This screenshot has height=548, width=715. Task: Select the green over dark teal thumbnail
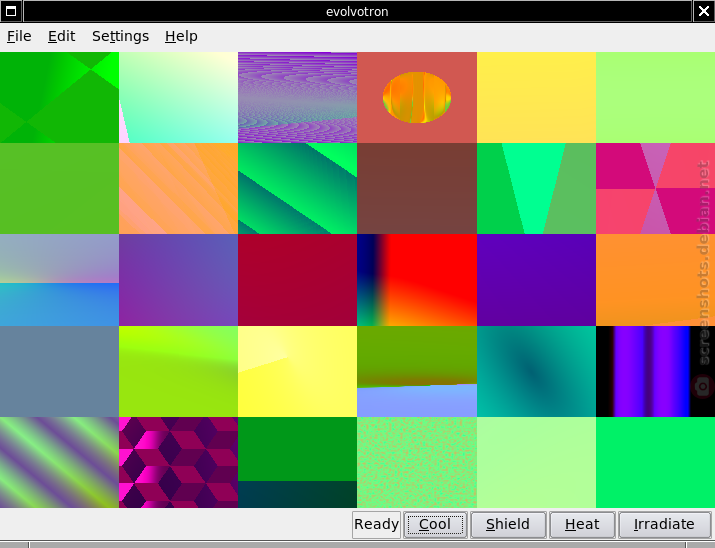(x=297, y=462)
